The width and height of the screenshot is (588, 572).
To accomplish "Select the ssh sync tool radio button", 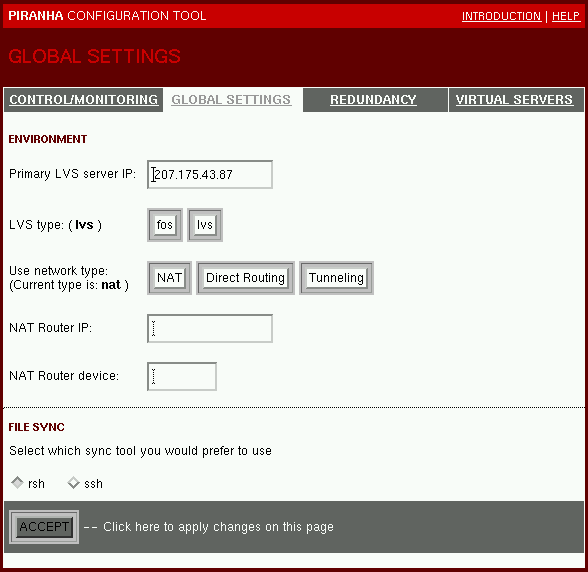I will coord(74,483).
